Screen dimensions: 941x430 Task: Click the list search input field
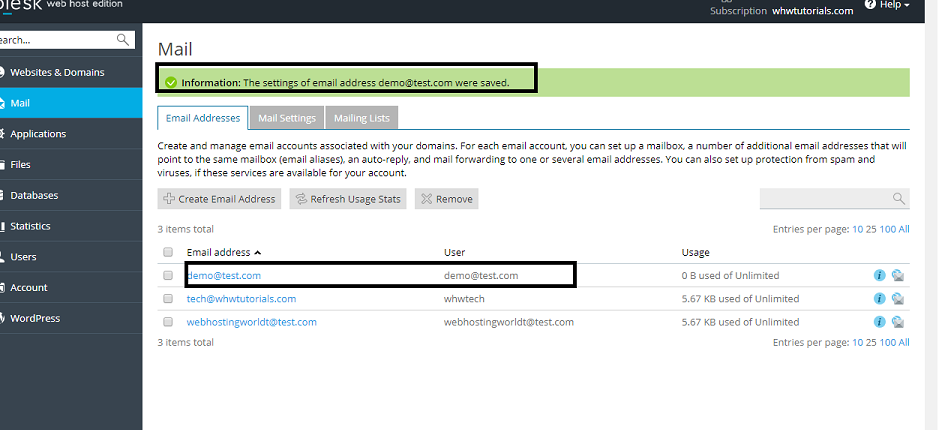pyautogui.click(x=824, y=199)
